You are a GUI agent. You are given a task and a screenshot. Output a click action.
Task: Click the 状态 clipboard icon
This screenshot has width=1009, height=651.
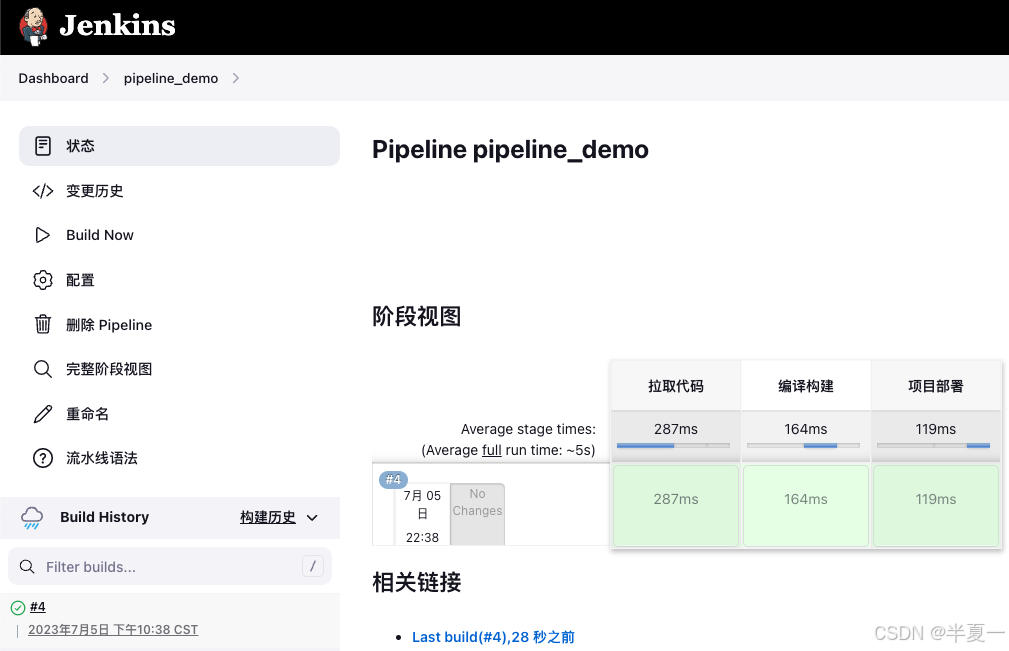pos(43,145)
